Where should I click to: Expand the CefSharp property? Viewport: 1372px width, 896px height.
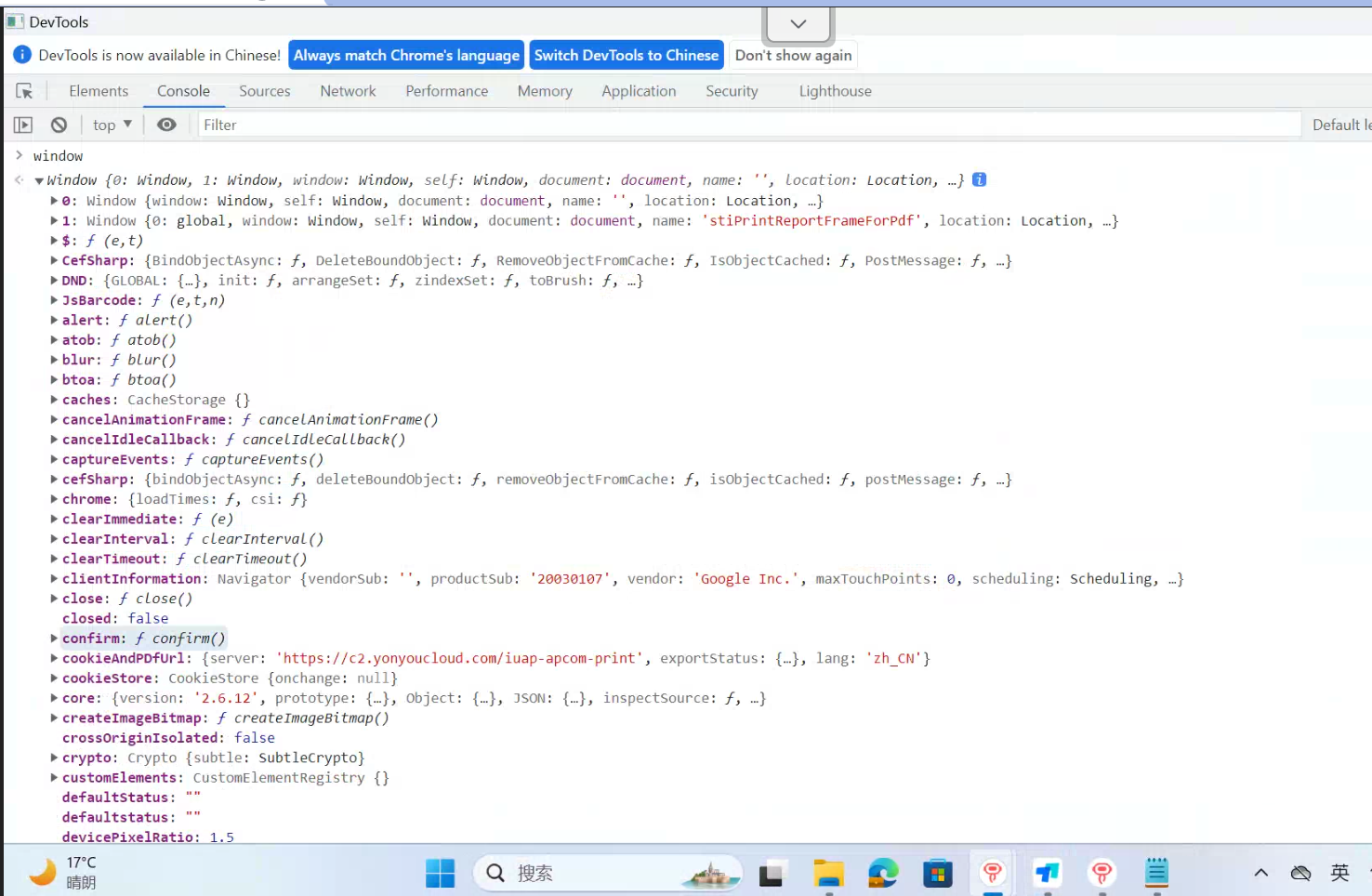pos(54,260)
